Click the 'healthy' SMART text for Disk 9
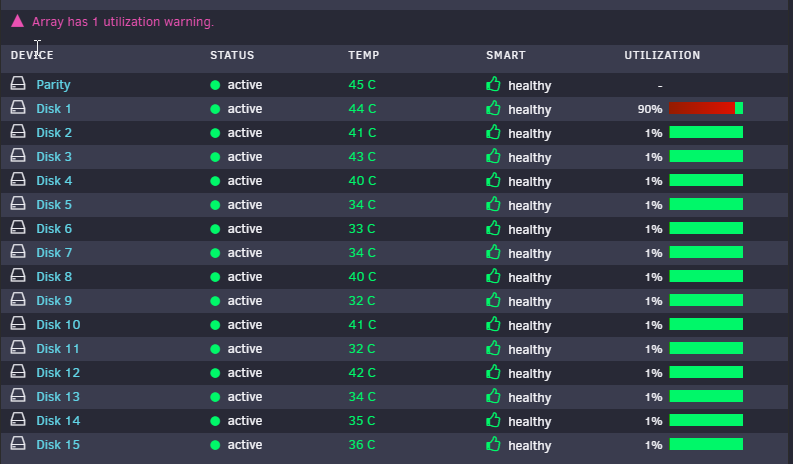Viewport: 793px width, 464px height. (530, 302)
